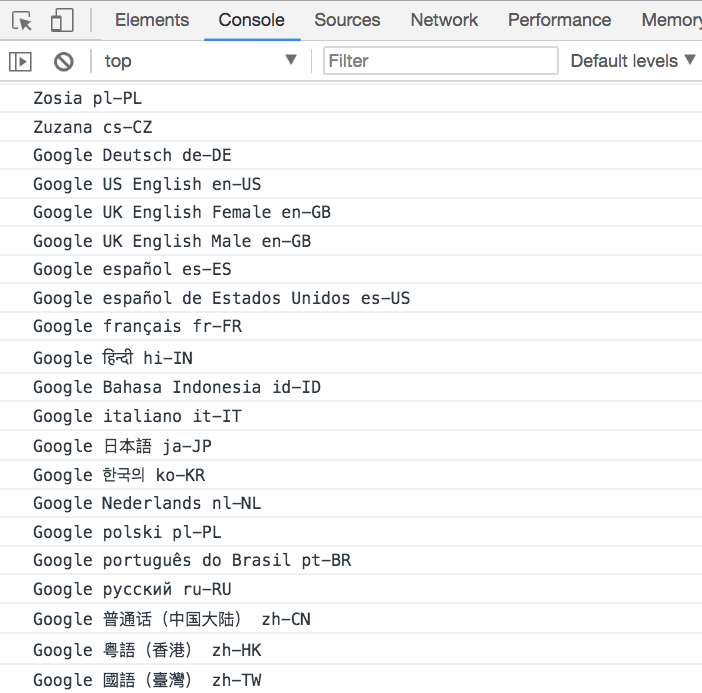The height and width of the screenshot is (693, 702).
Task: Select "Google Bahasa Indonesia id-ID" line
Action: 351,387
